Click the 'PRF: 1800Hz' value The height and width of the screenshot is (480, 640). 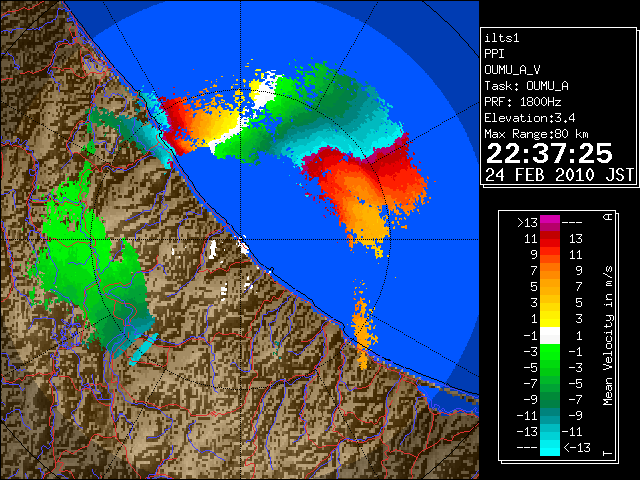click(x=523, y=102)
